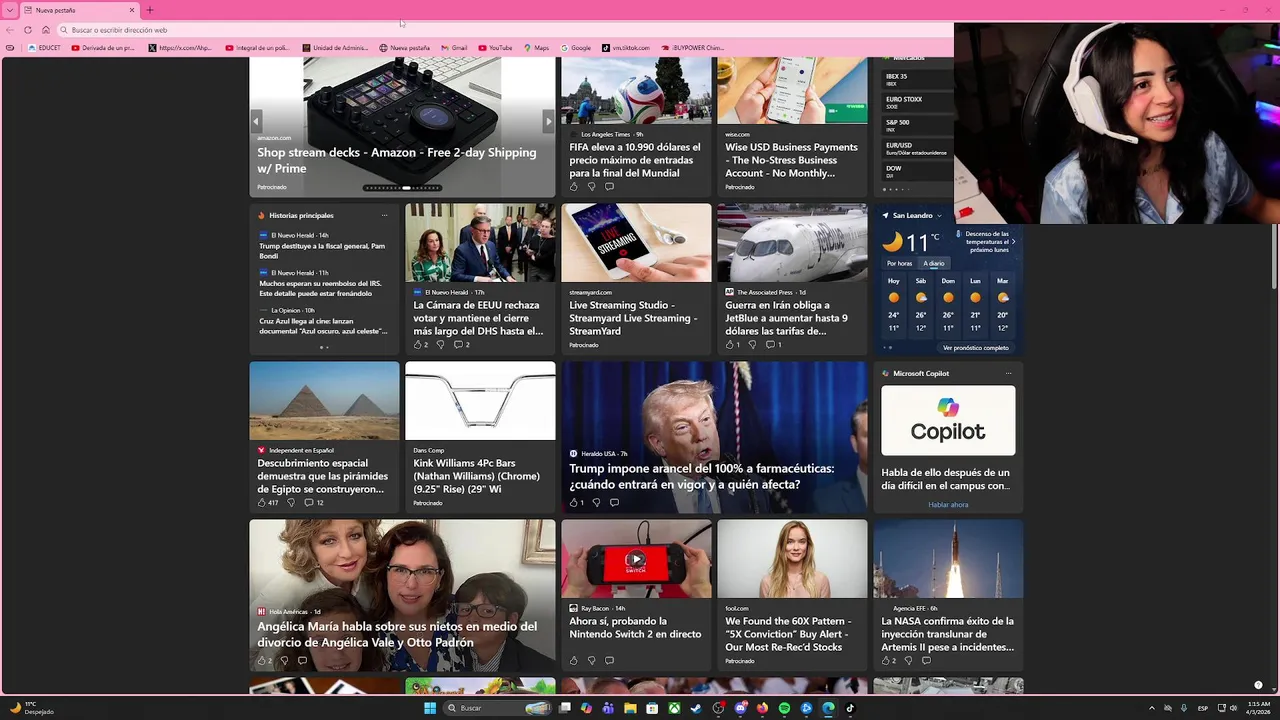Open Wise USD Business Payments ad
Screen dimensions: 1280x720
tap(791, 160)
